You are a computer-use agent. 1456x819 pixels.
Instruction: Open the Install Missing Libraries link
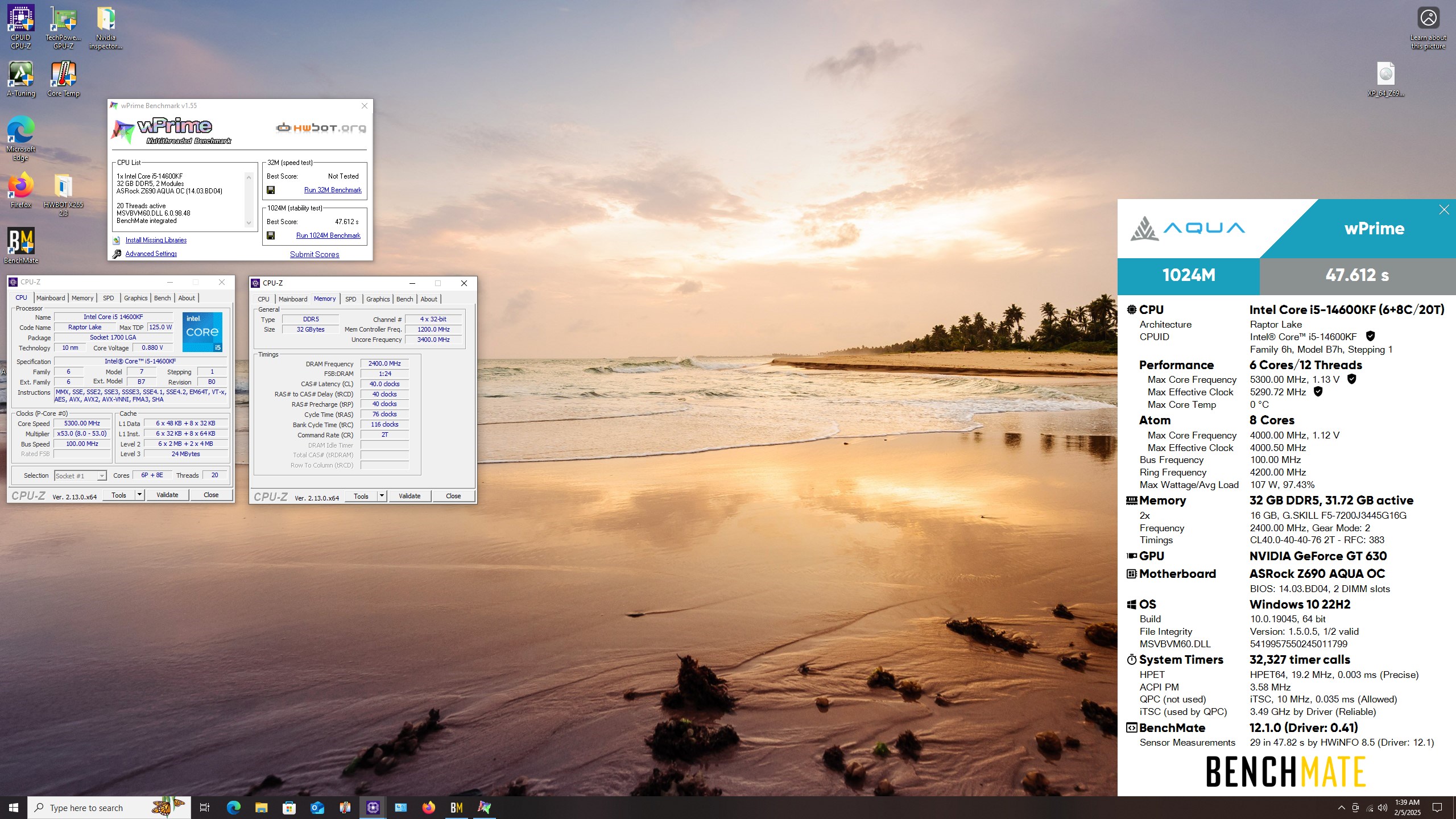156,240
